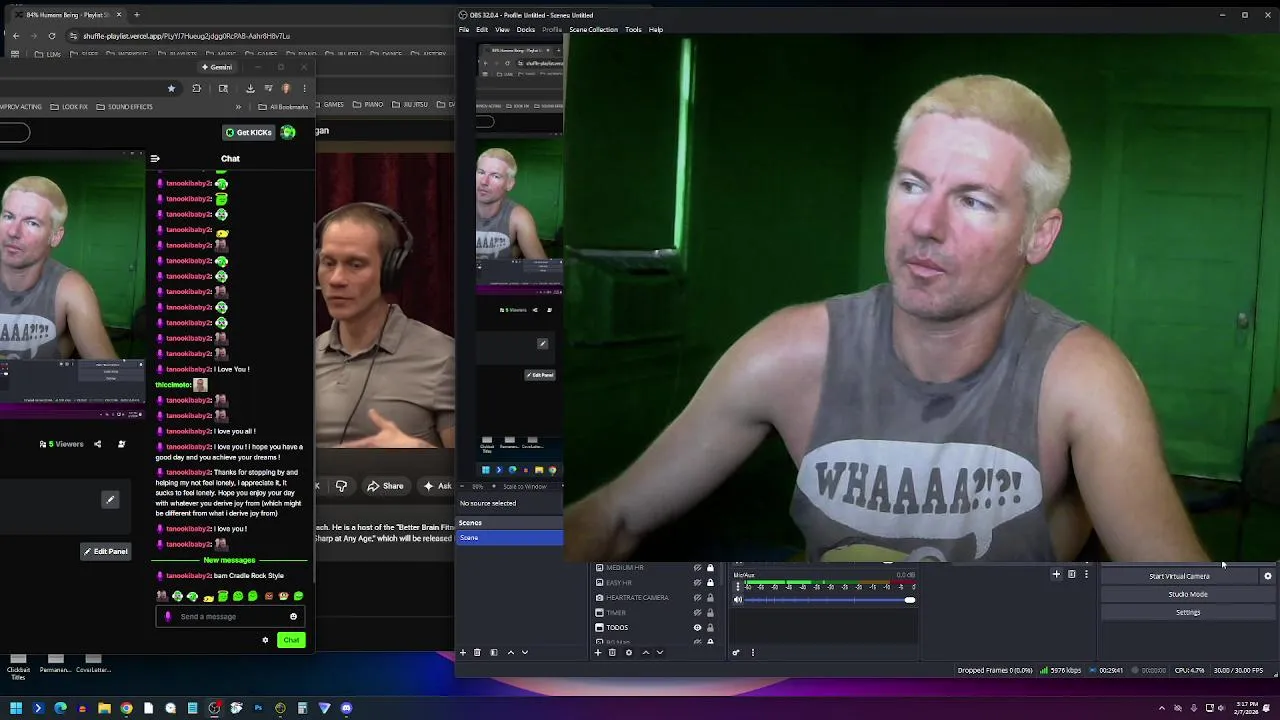The image size is (1280, 720).
Task: Toggle visibility of EASY HR source
Action: click(x=697, y=582)
